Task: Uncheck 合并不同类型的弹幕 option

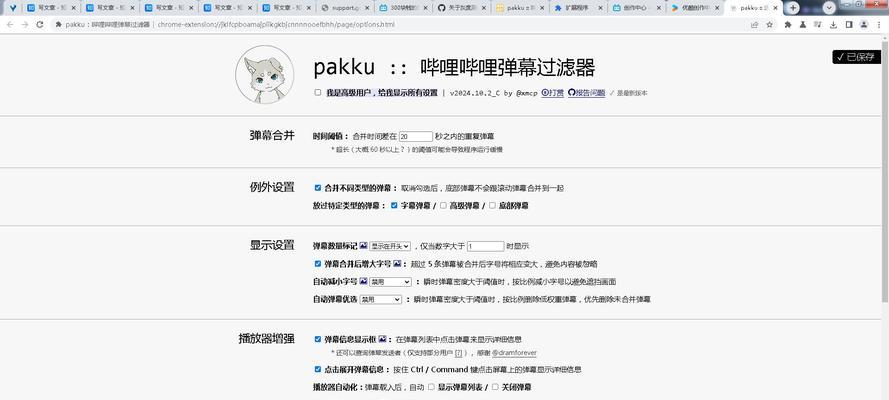Action: [x=318, y=188]
